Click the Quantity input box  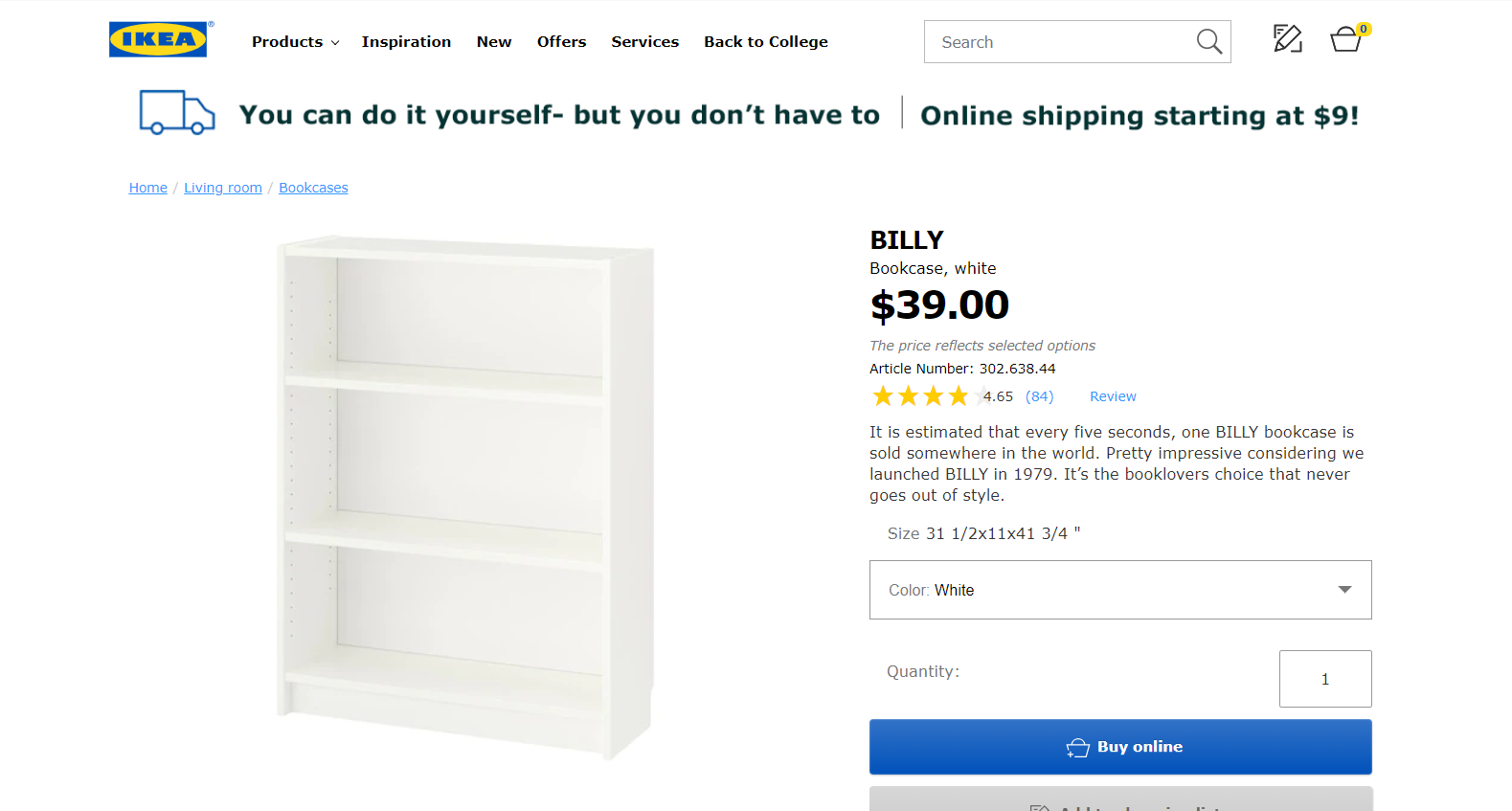coord(1324,679)
